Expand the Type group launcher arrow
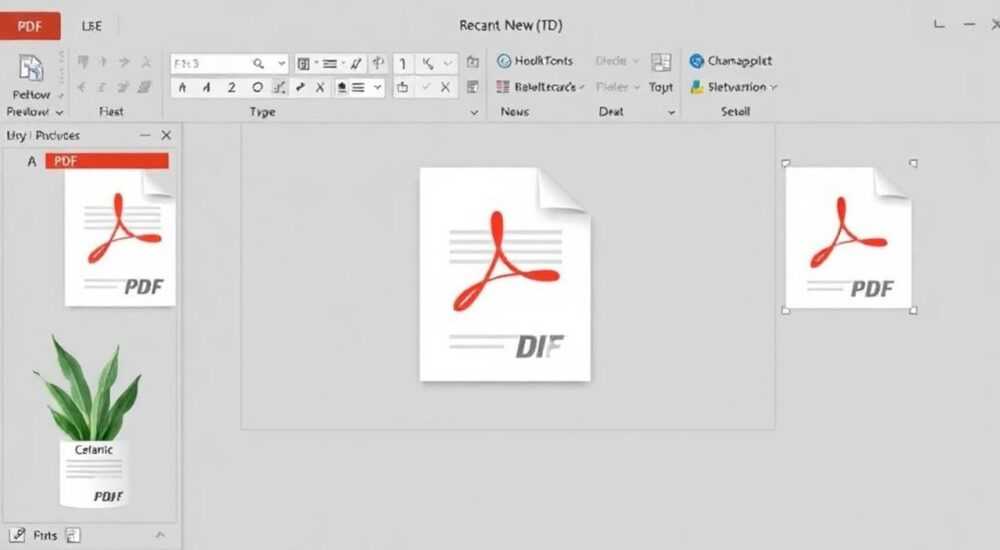 (x=474, y=113)
